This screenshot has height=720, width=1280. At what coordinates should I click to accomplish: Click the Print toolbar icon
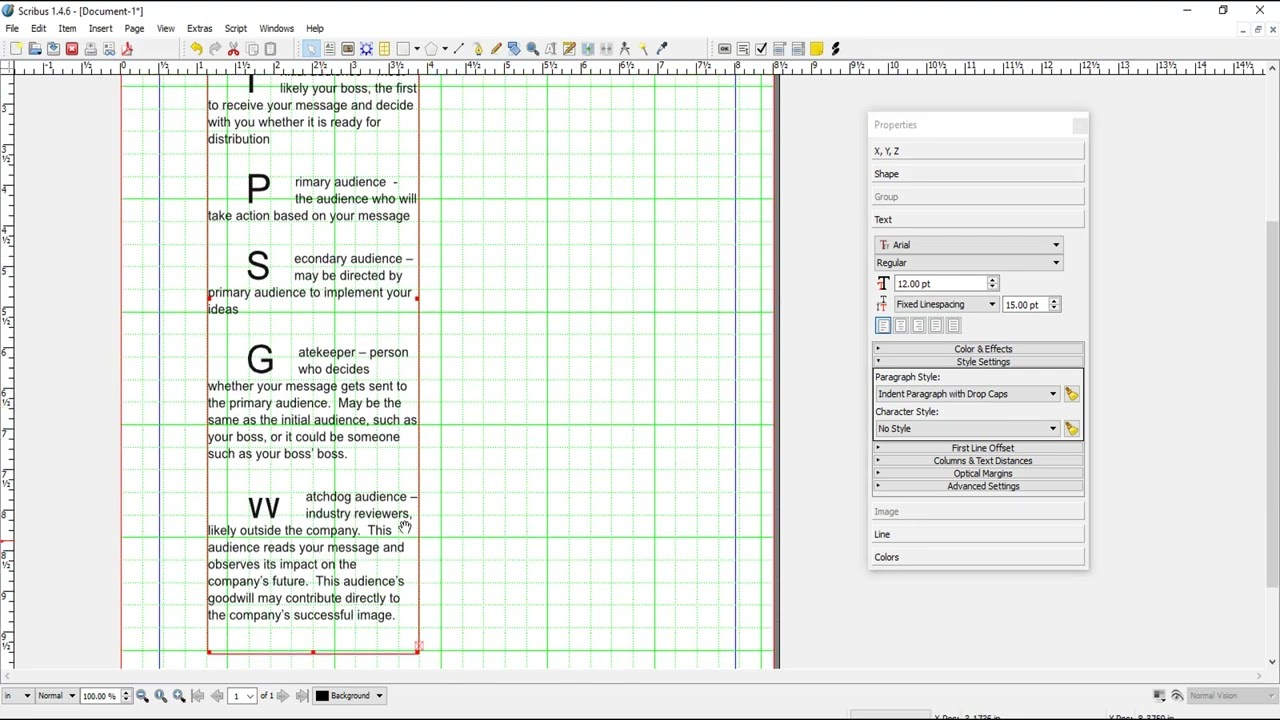click(90, 49)
